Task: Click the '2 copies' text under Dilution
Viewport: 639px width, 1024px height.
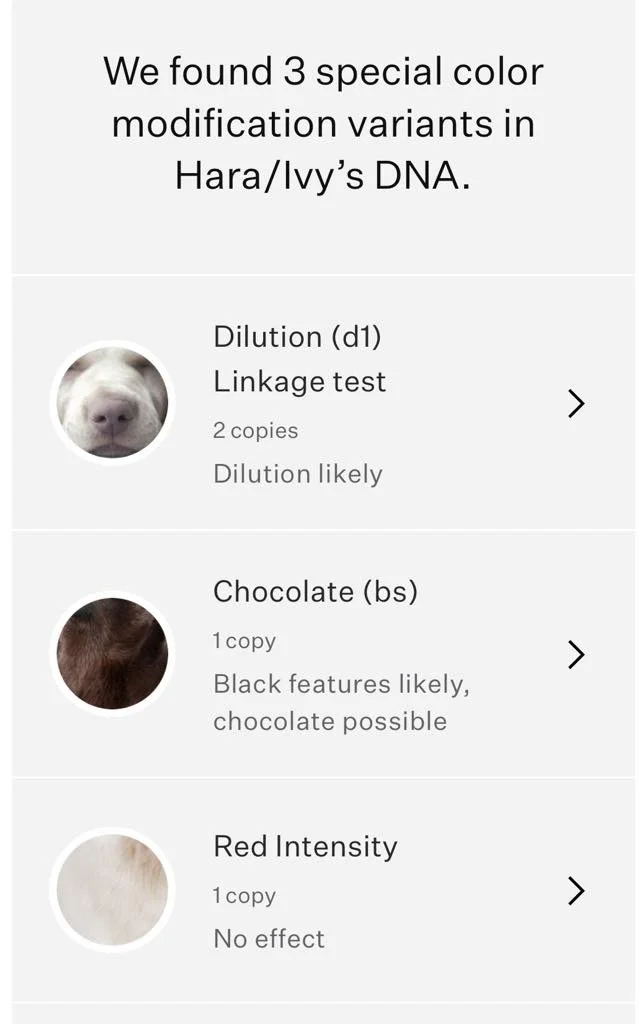Action: click(x=255, y=430)
